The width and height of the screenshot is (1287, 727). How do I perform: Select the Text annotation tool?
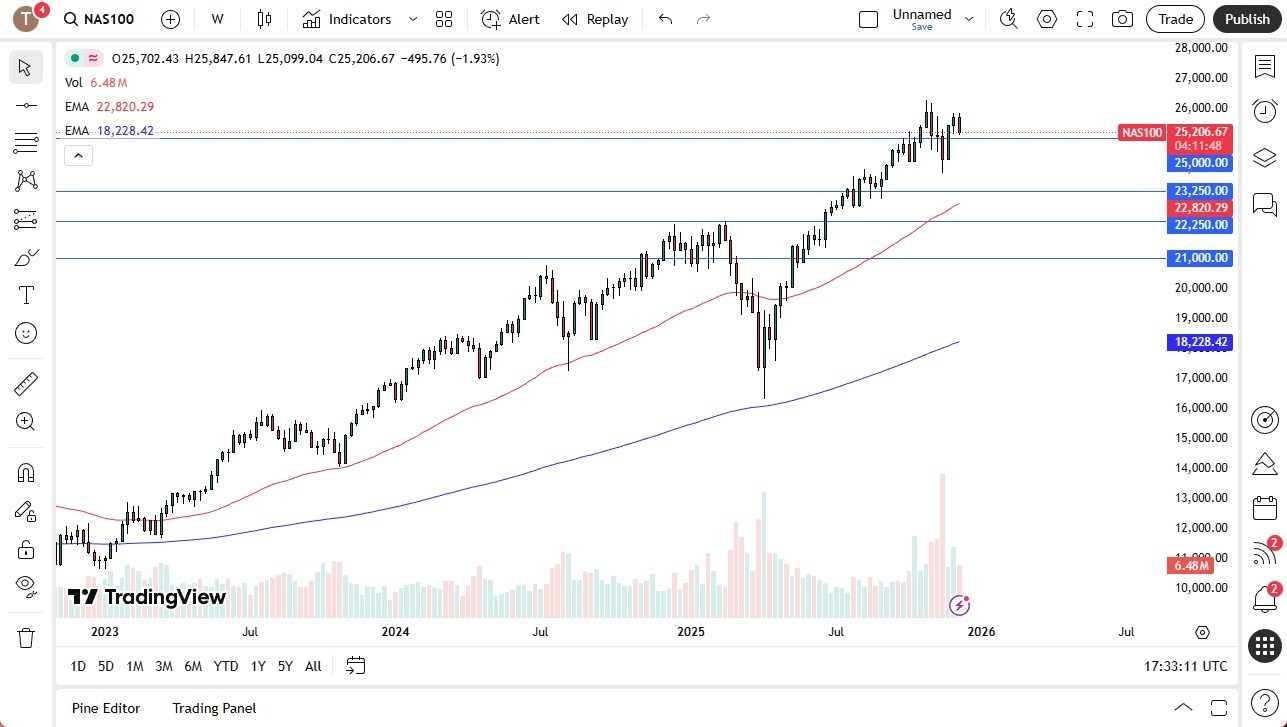26,295
